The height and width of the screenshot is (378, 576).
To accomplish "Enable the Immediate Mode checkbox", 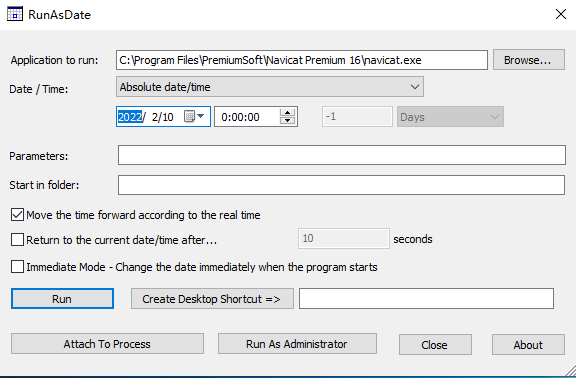I will pyautogui.click(x=17, y=267).
